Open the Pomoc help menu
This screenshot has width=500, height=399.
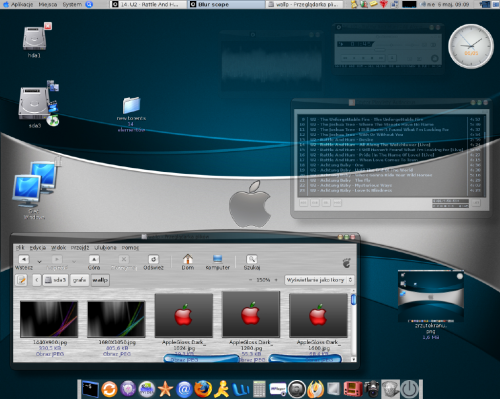[x=130, y=248]
